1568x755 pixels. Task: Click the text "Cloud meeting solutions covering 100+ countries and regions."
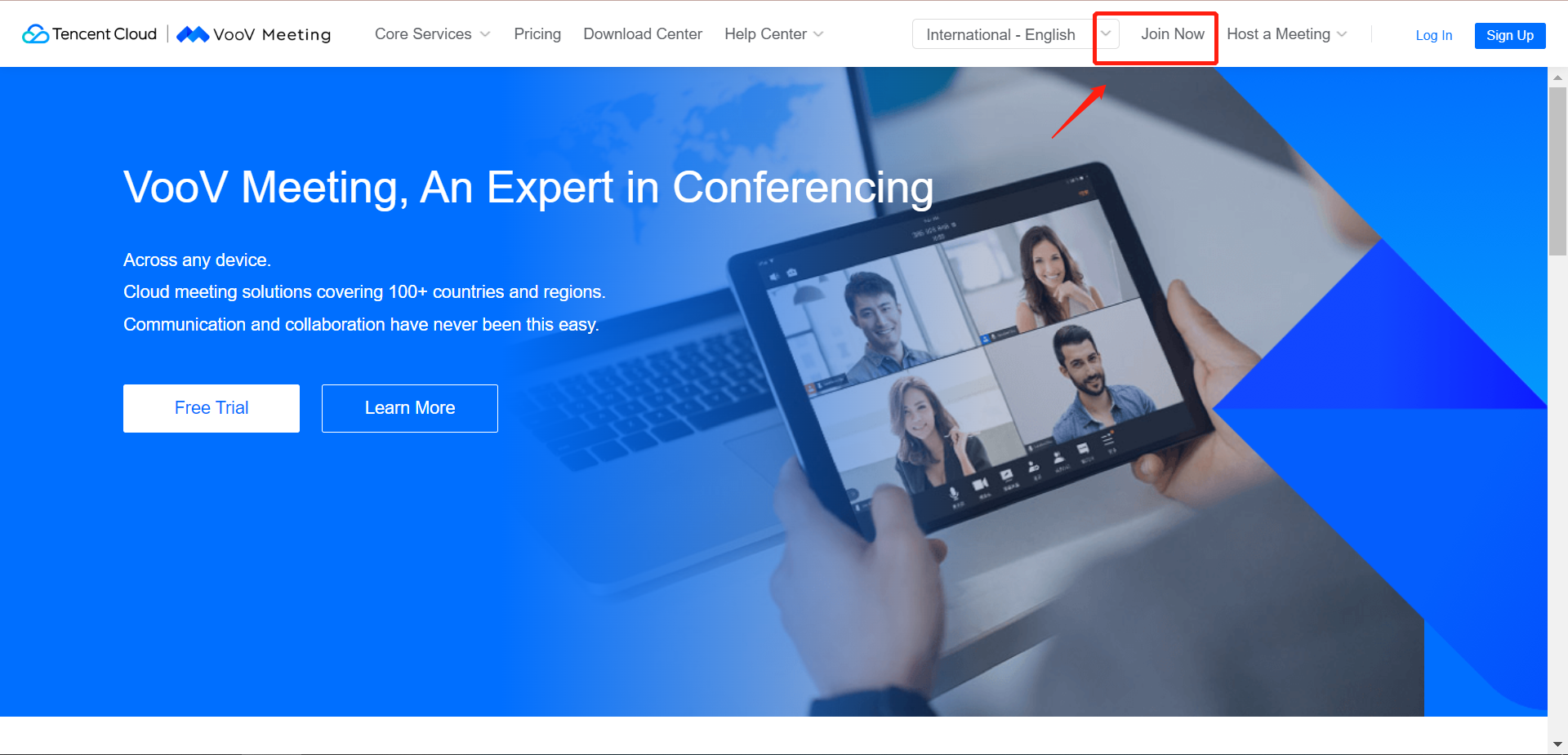click(364, 292)
